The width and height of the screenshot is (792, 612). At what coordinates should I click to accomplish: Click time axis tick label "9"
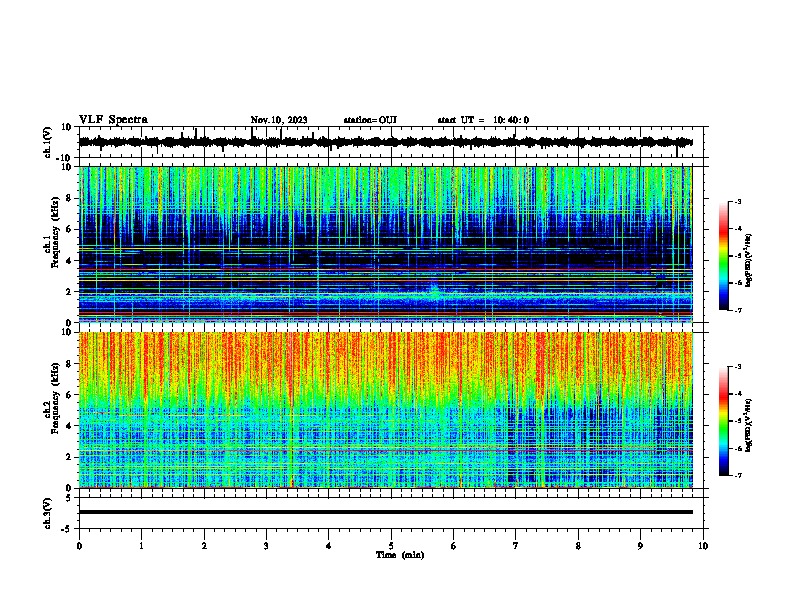[640, 546]
